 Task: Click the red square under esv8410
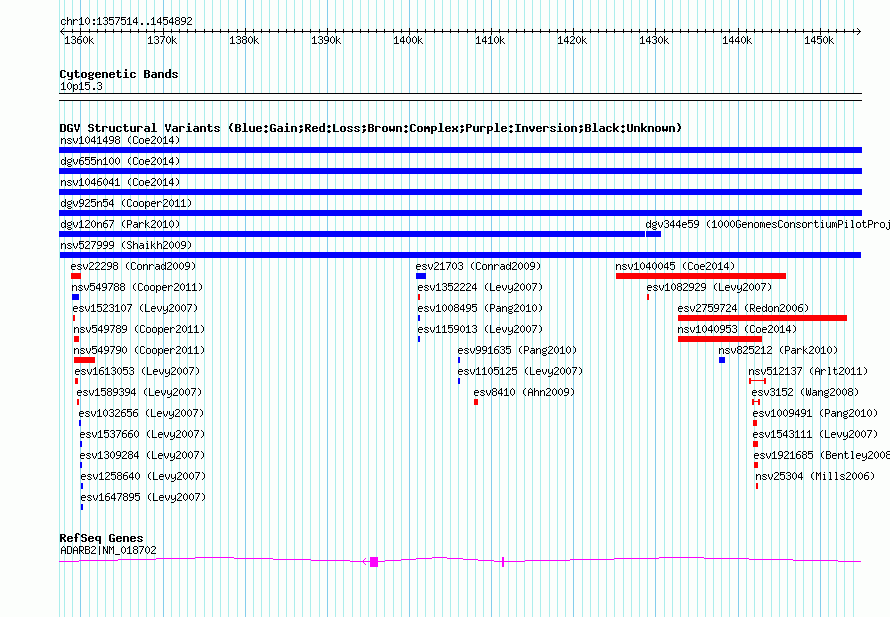pyautogui.click(x=476, y=402)
